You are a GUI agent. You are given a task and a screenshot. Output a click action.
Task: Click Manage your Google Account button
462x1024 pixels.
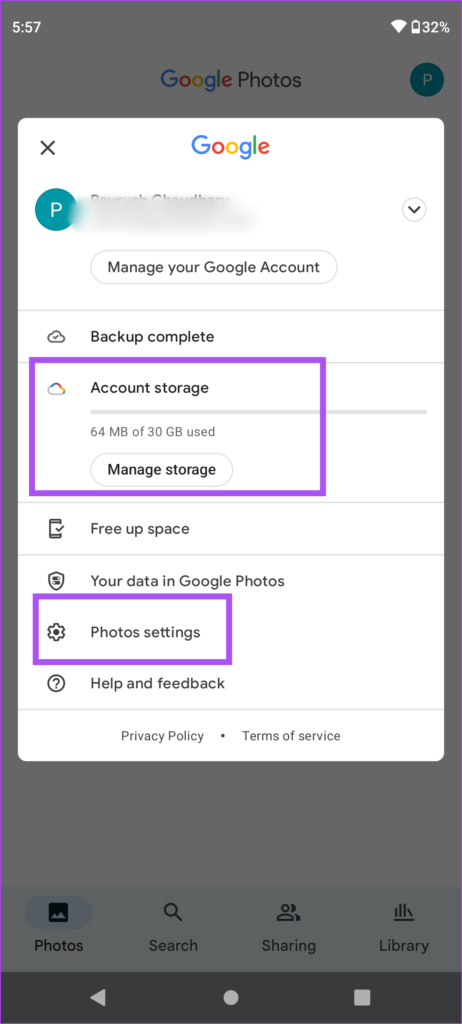pyautogui.click(x=214, y=267)
